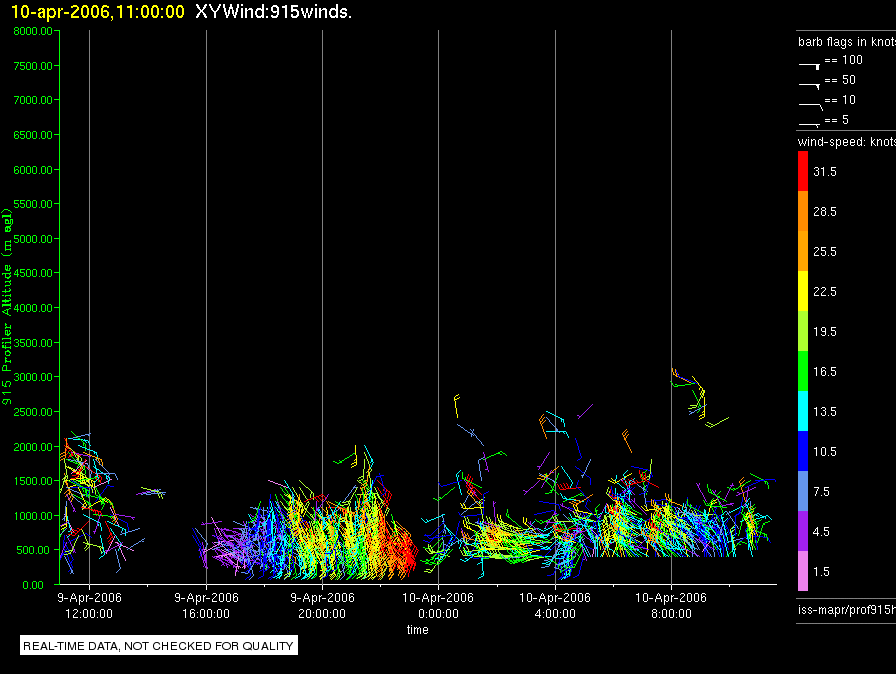Click the cyan 13.5 knots color swatch
Viewport: 896px width, 674px height.
coord(803,411)
